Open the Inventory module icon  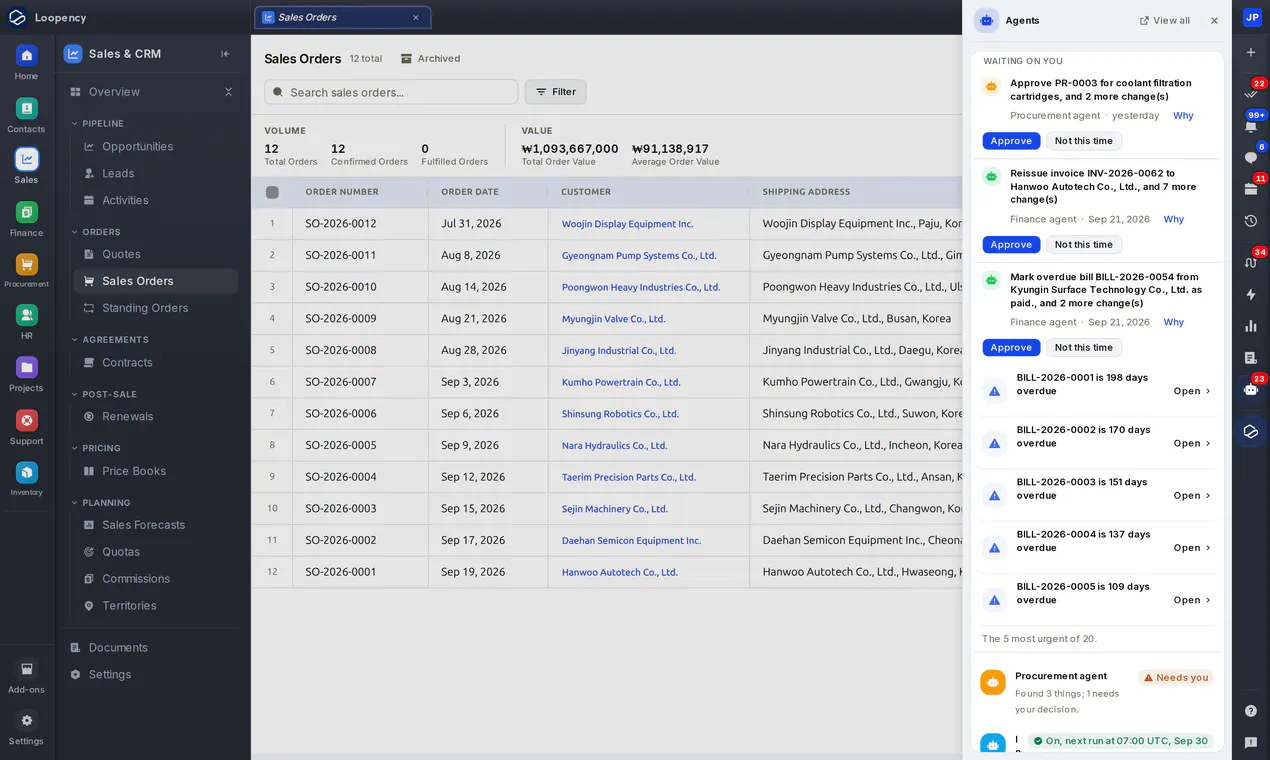point(26,479)
